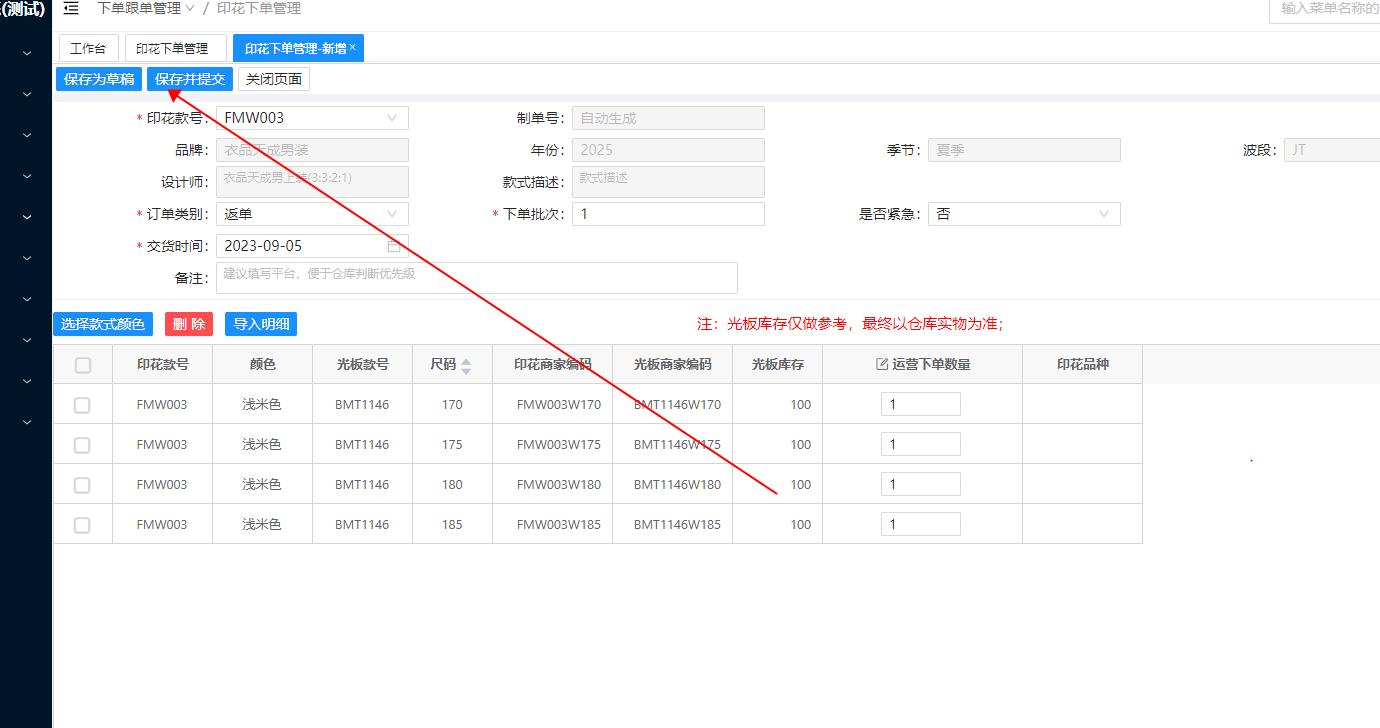
Task: Close the 印花下单管理-新增 tab with X
Action: pos(352,47)
